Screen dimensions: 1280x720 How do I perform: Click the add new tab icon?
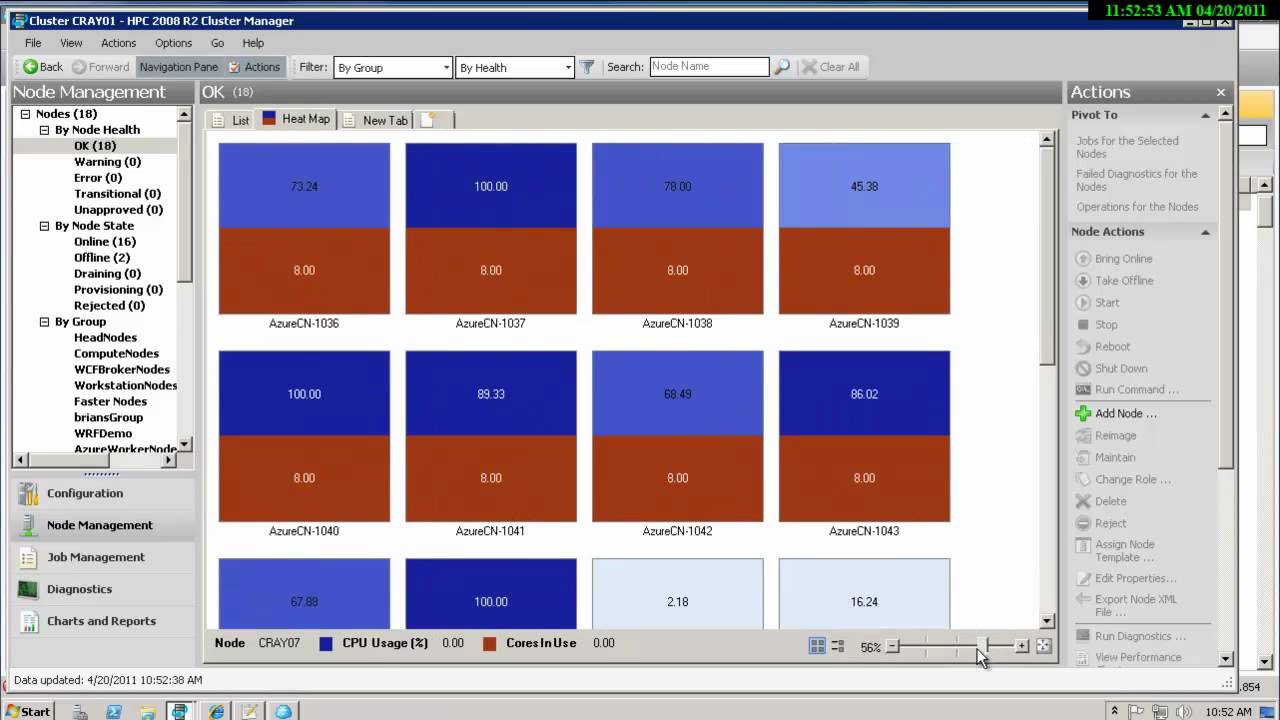pos(428,120)
